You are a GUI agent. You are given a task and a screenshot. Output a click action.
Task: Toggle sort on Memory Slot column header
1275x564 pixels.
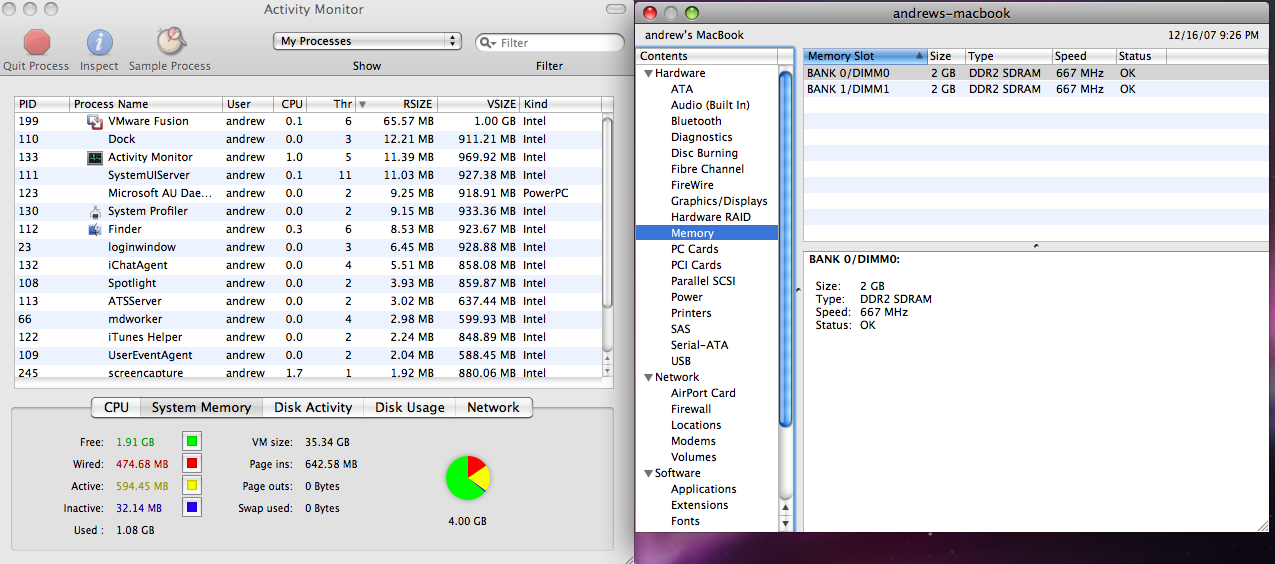(x=866, y=56)
